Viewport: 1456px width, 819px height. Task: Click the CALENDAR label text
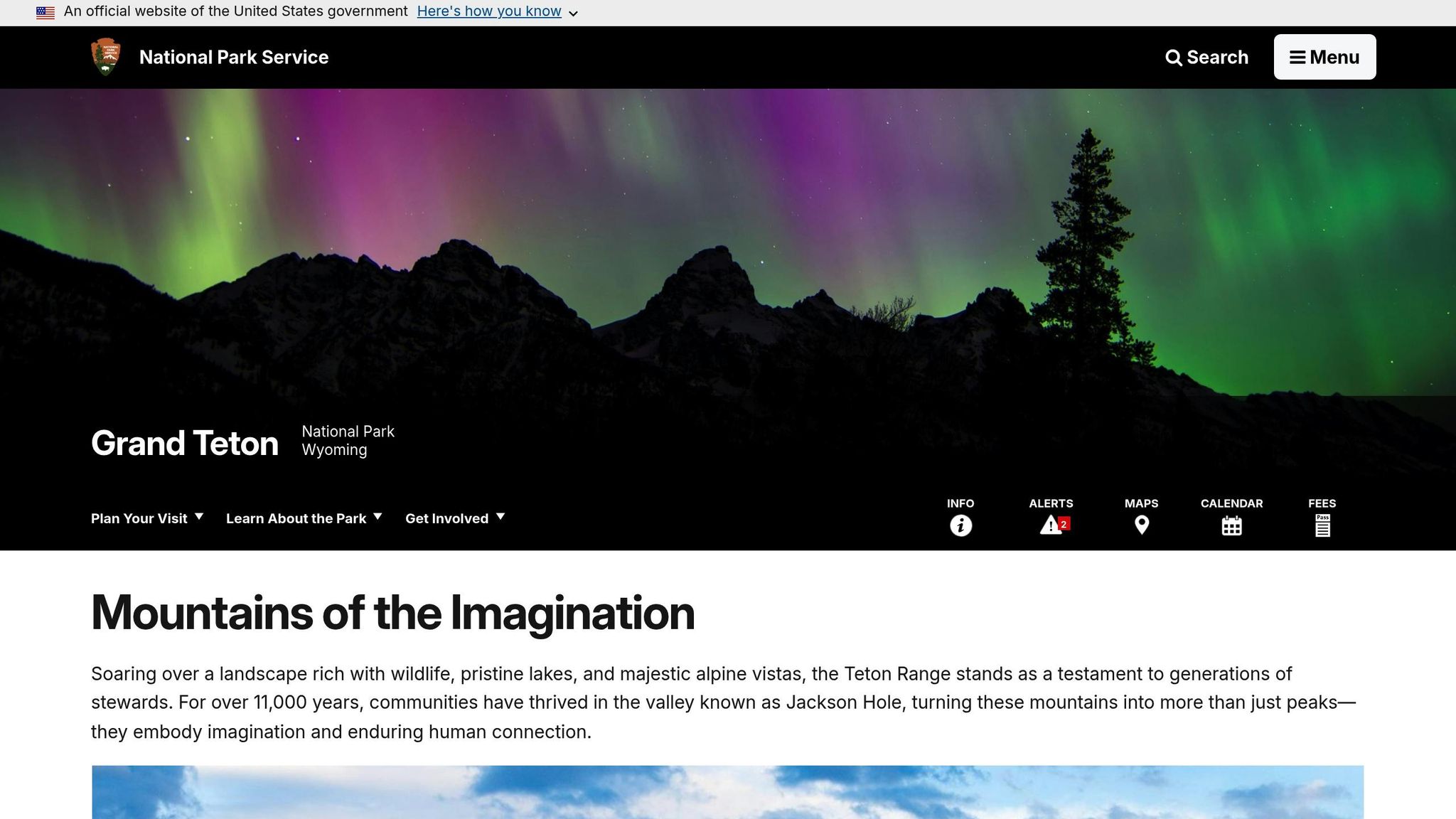tap(1231, 503)
